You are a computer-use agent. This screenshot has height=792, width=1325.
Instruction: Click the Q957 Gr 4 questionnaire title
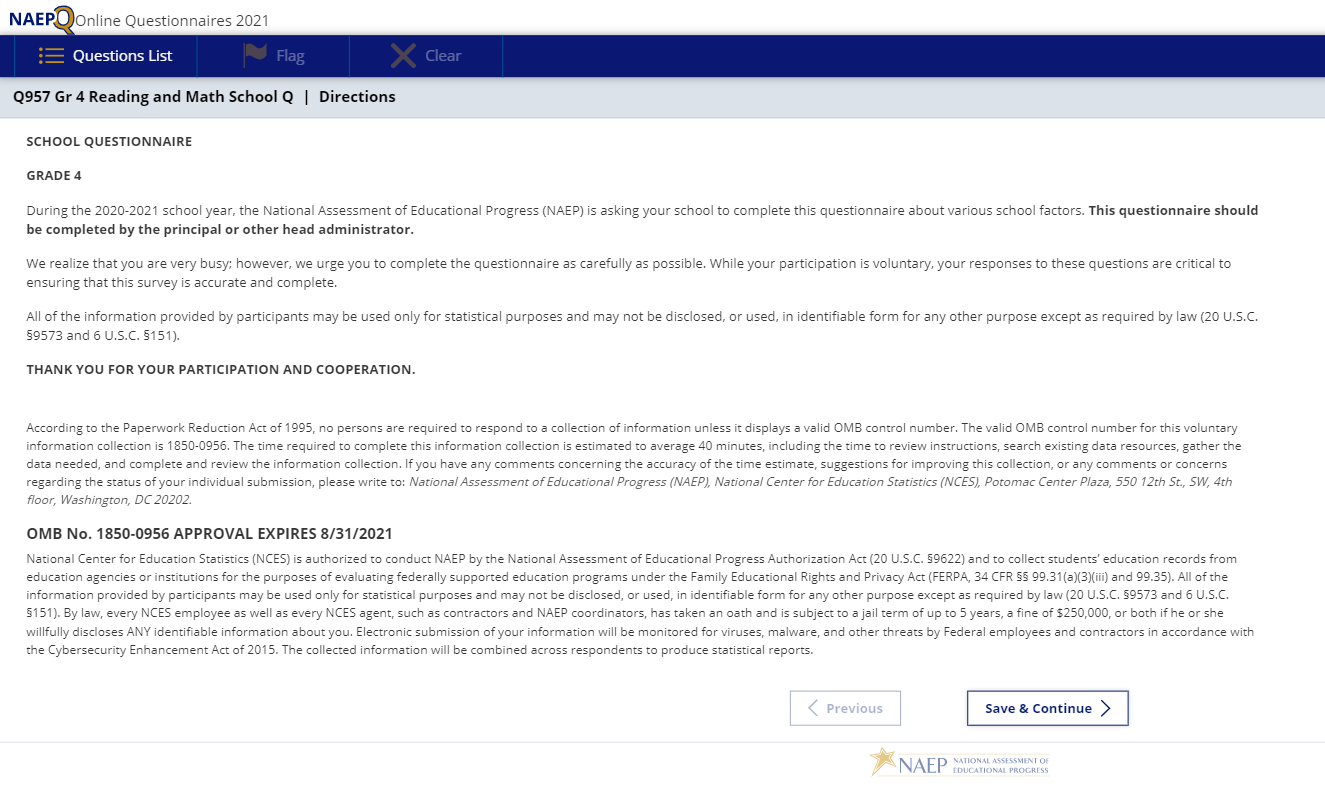tap(153, 97)
